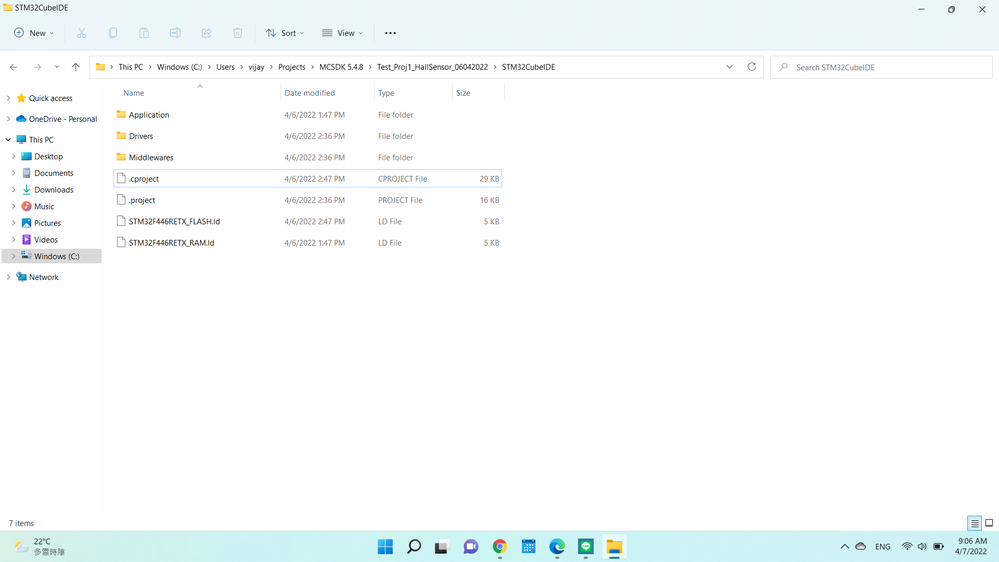Open Teams Chat taskbar icon
999x562 pixels.
pos(471,547)
